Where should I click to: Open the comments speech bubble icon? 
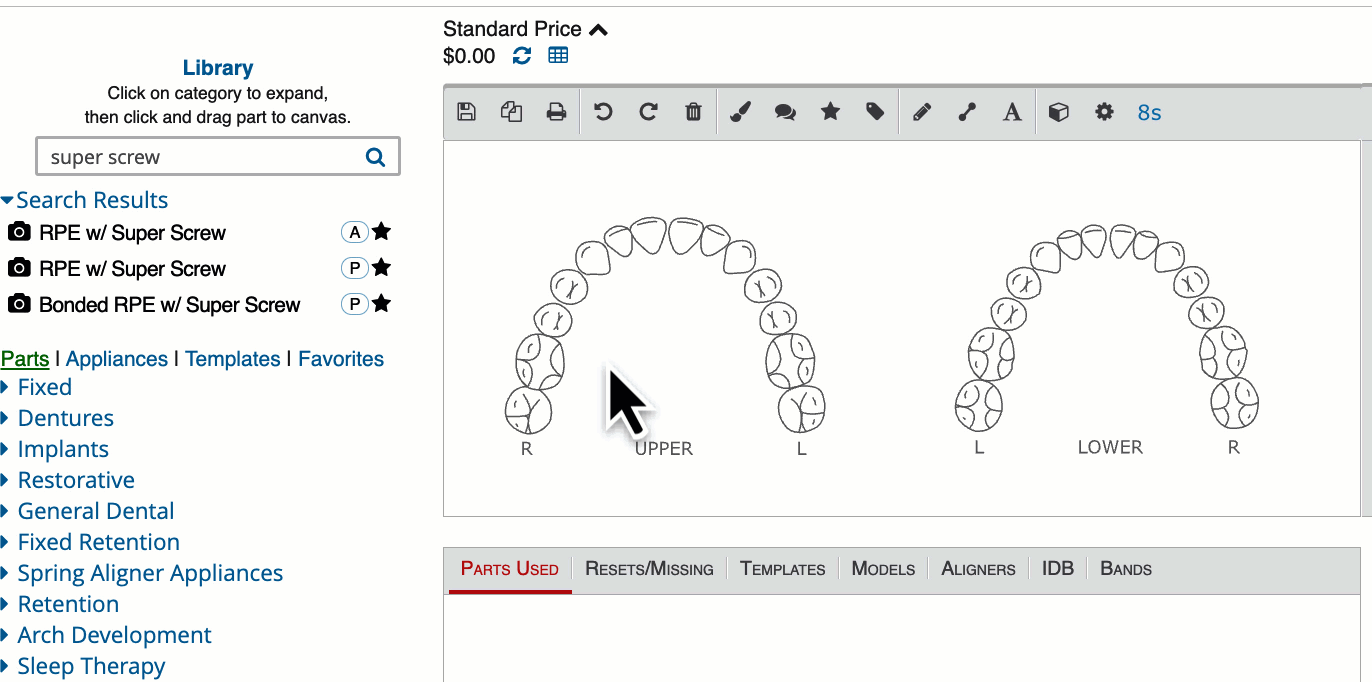pyautogui.click(x=785, y=112)
